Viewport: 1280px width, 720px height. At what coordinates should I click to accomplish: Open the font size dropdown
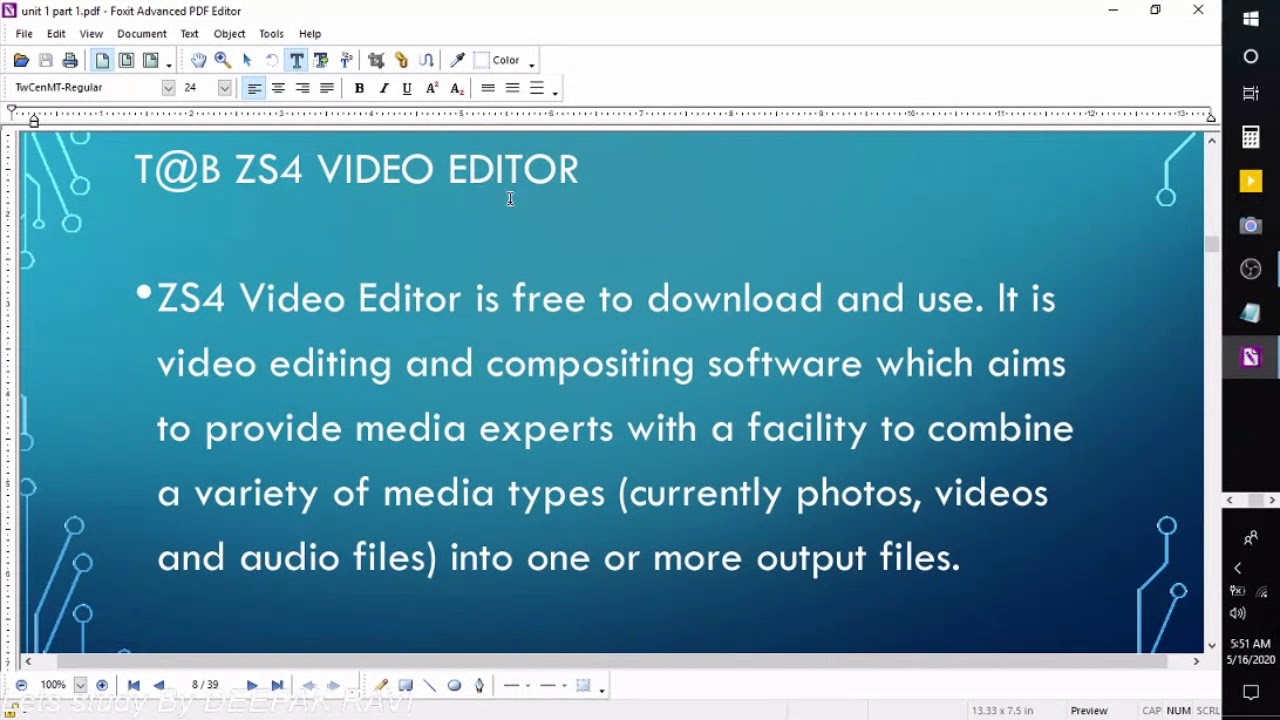tap(224, 88)
